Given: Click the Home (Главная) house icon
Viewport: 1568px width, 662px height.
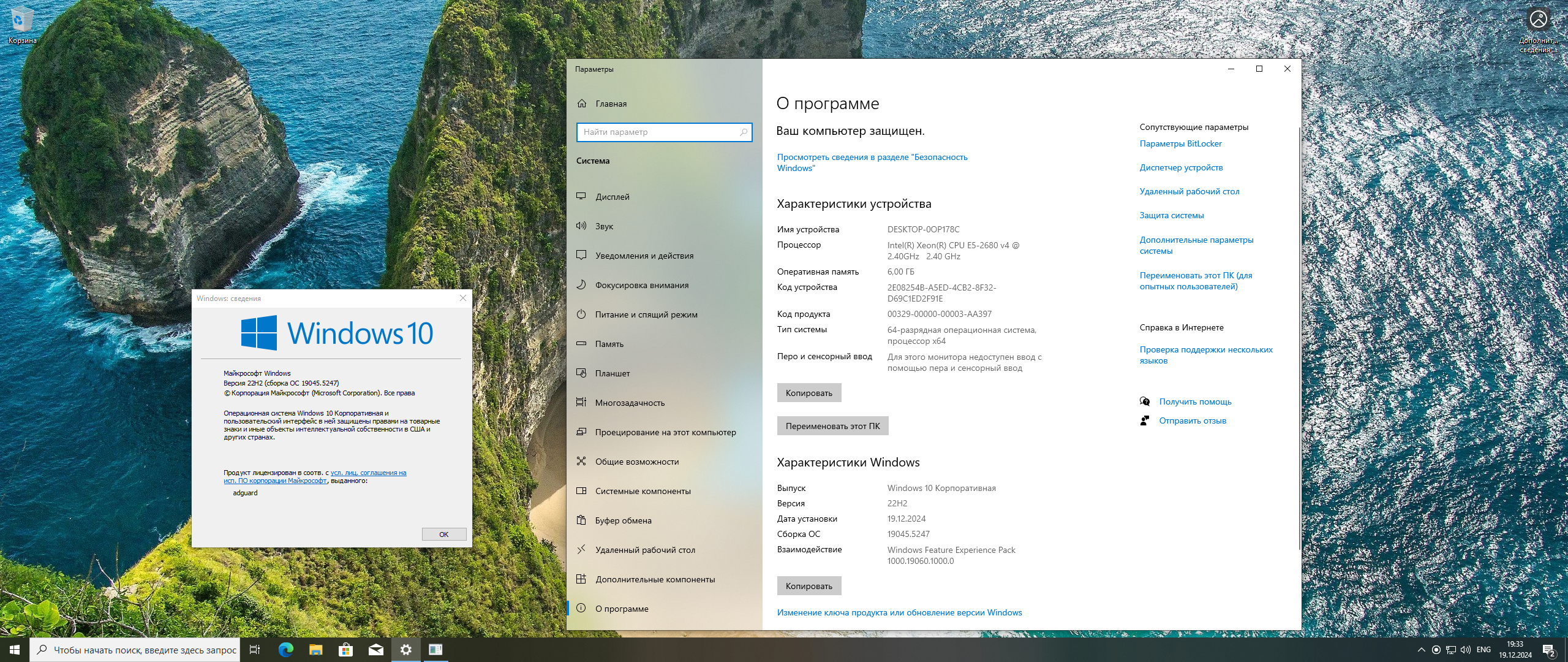Looking at the screenshot, I should click(582, 104).
